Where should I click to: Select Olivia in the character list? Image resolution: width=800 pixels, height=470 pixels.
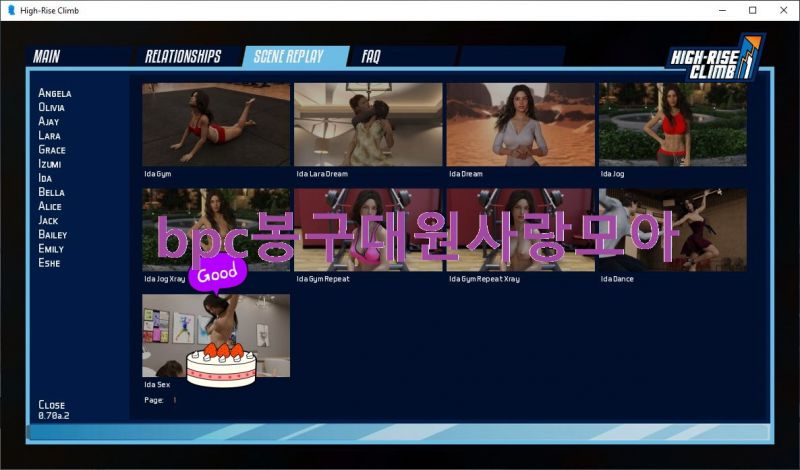point(52,107)
